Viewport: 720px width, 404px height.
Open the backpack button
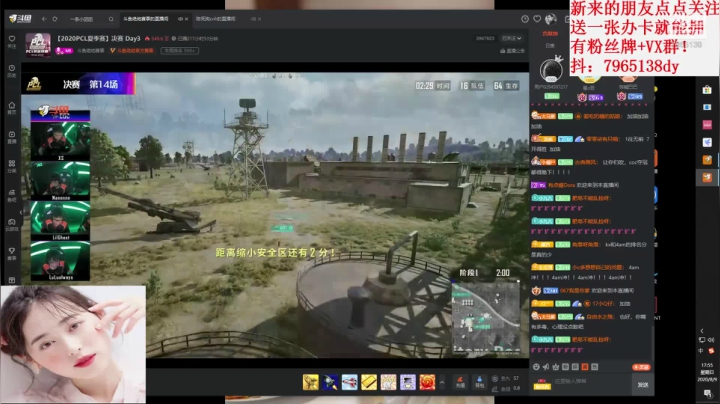pyautogui.click(x=479, y=382)
